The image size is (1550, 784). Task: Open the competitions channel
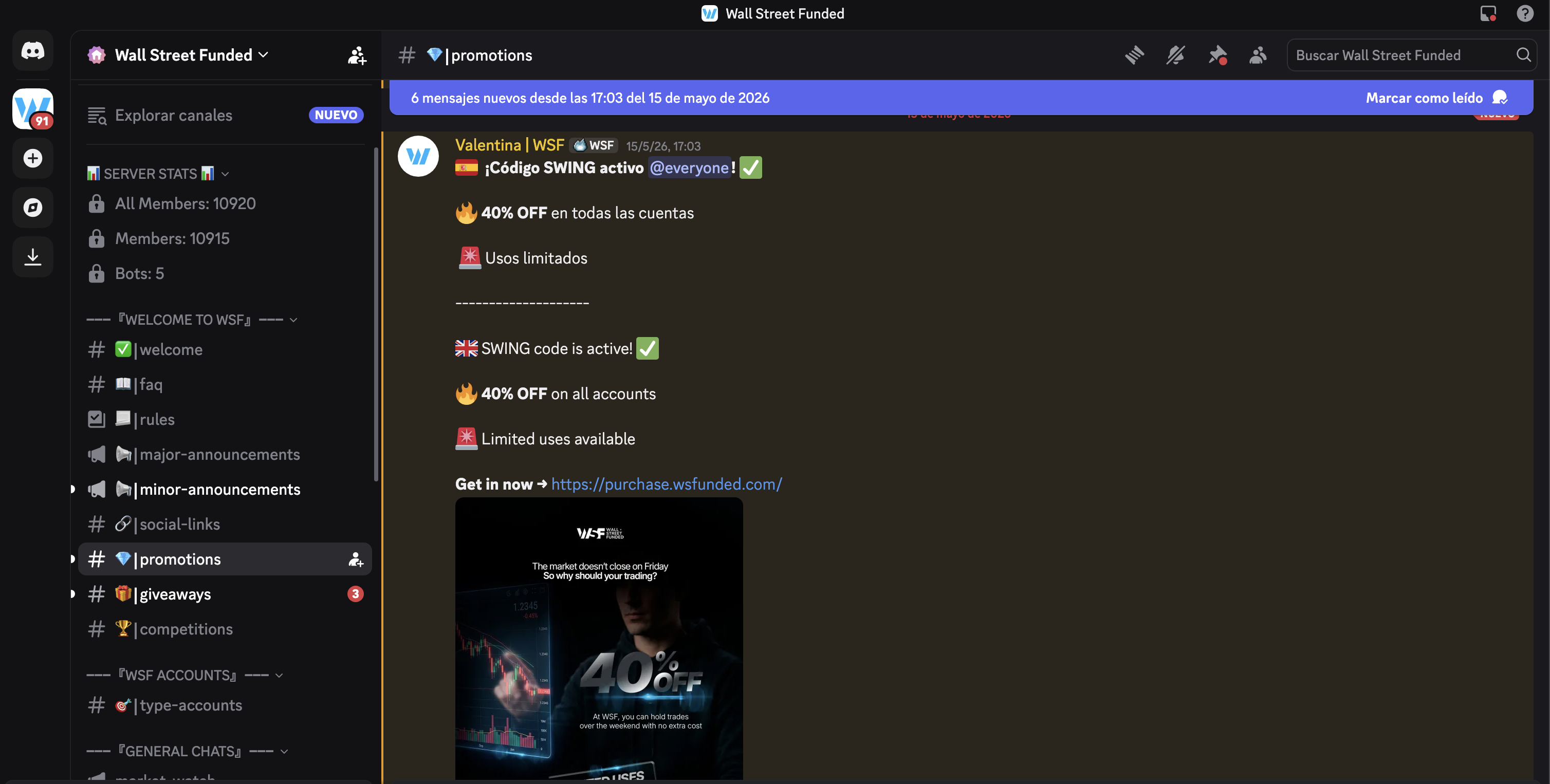[225, 629]
